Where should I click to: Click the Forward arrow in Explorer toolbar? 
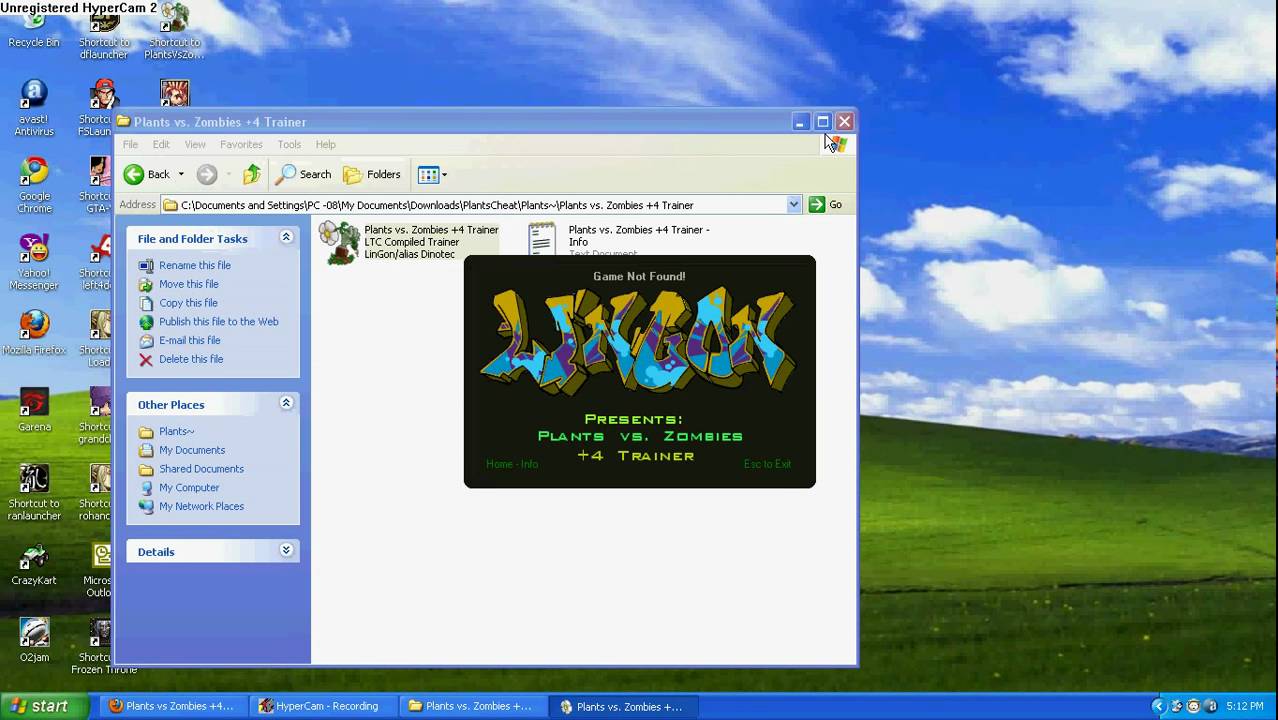point(207,174)
